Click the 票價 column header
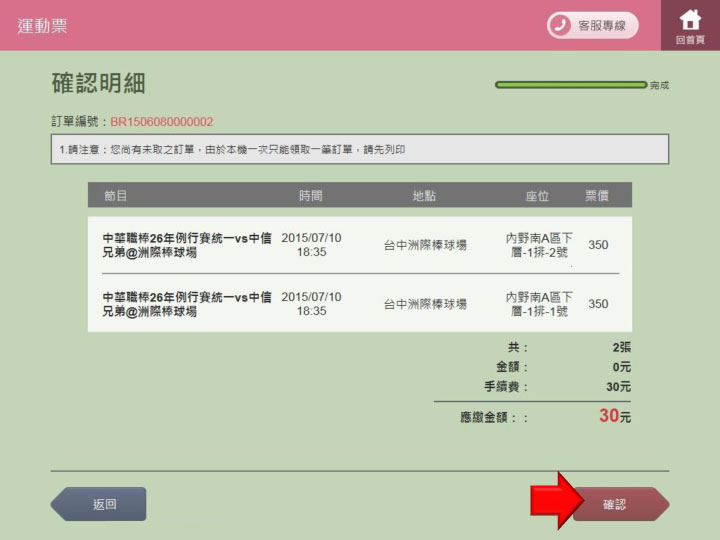 pyautogui.click(x=597, y=196)
